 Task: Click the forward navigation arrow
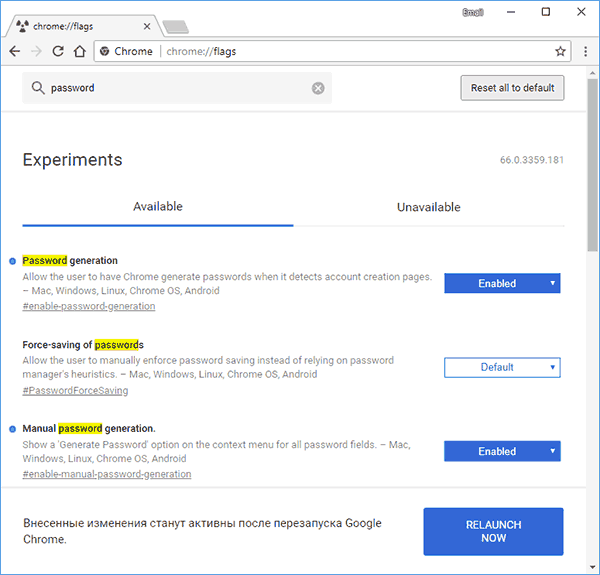[36, 51]
